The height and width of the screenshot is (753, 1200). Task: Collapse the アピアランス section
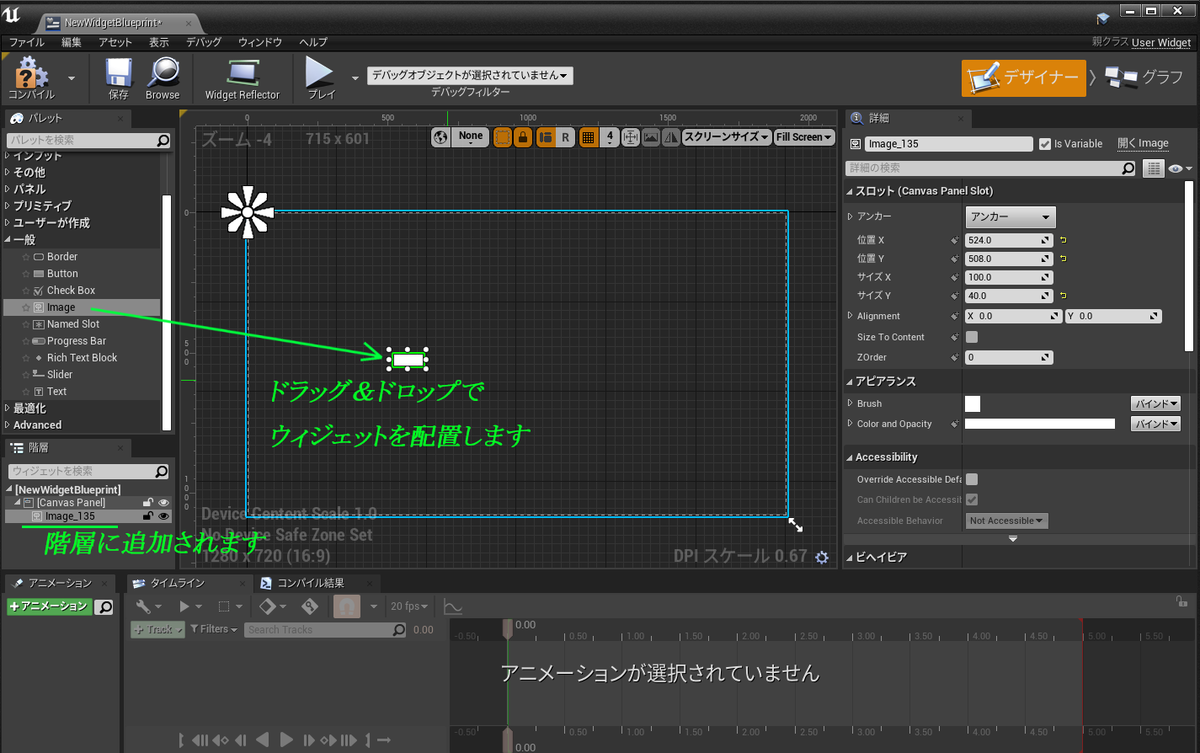pyautogui.click(x=850, y=381)
